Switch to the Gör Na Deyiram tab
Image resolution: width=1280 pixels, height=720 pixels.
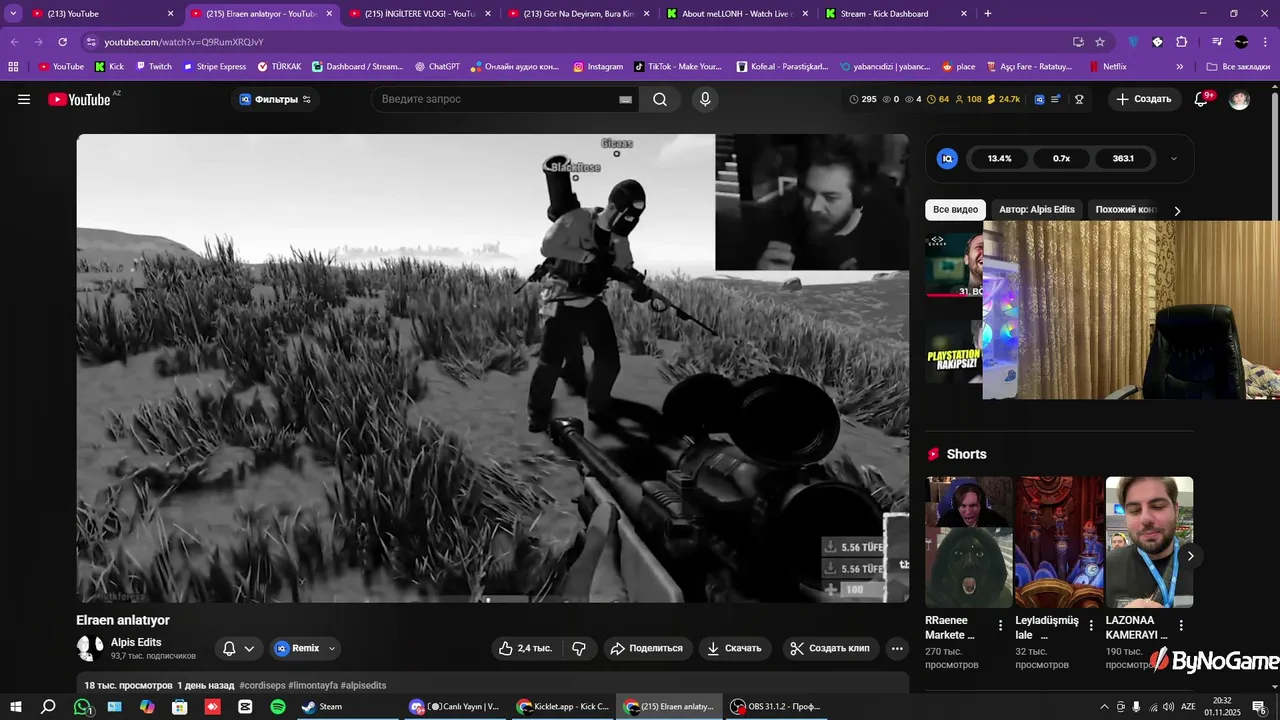point(579,14)
